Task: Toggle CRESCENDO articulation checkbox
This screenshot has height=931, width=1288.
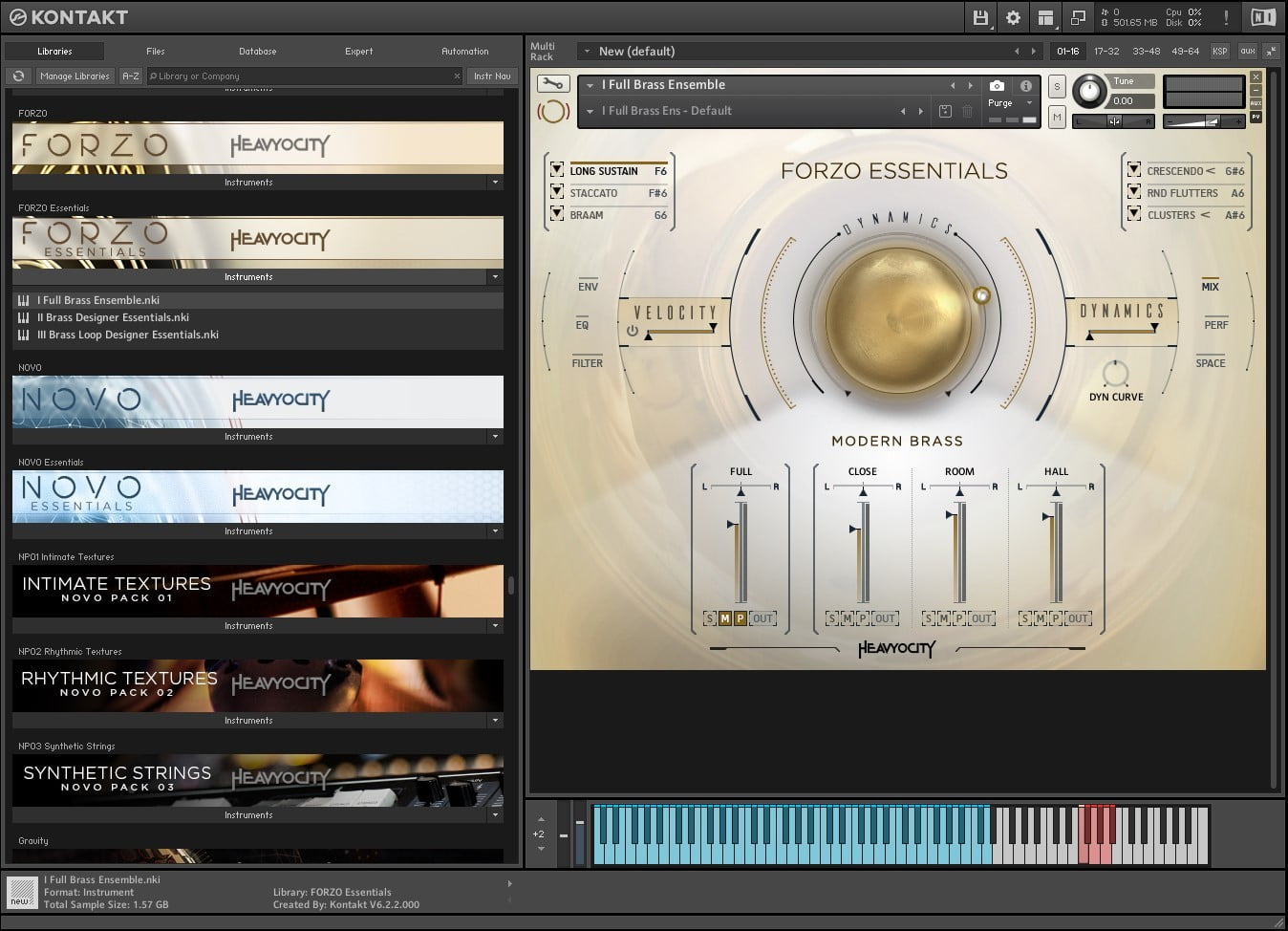Action: [x=1133, y=170]
